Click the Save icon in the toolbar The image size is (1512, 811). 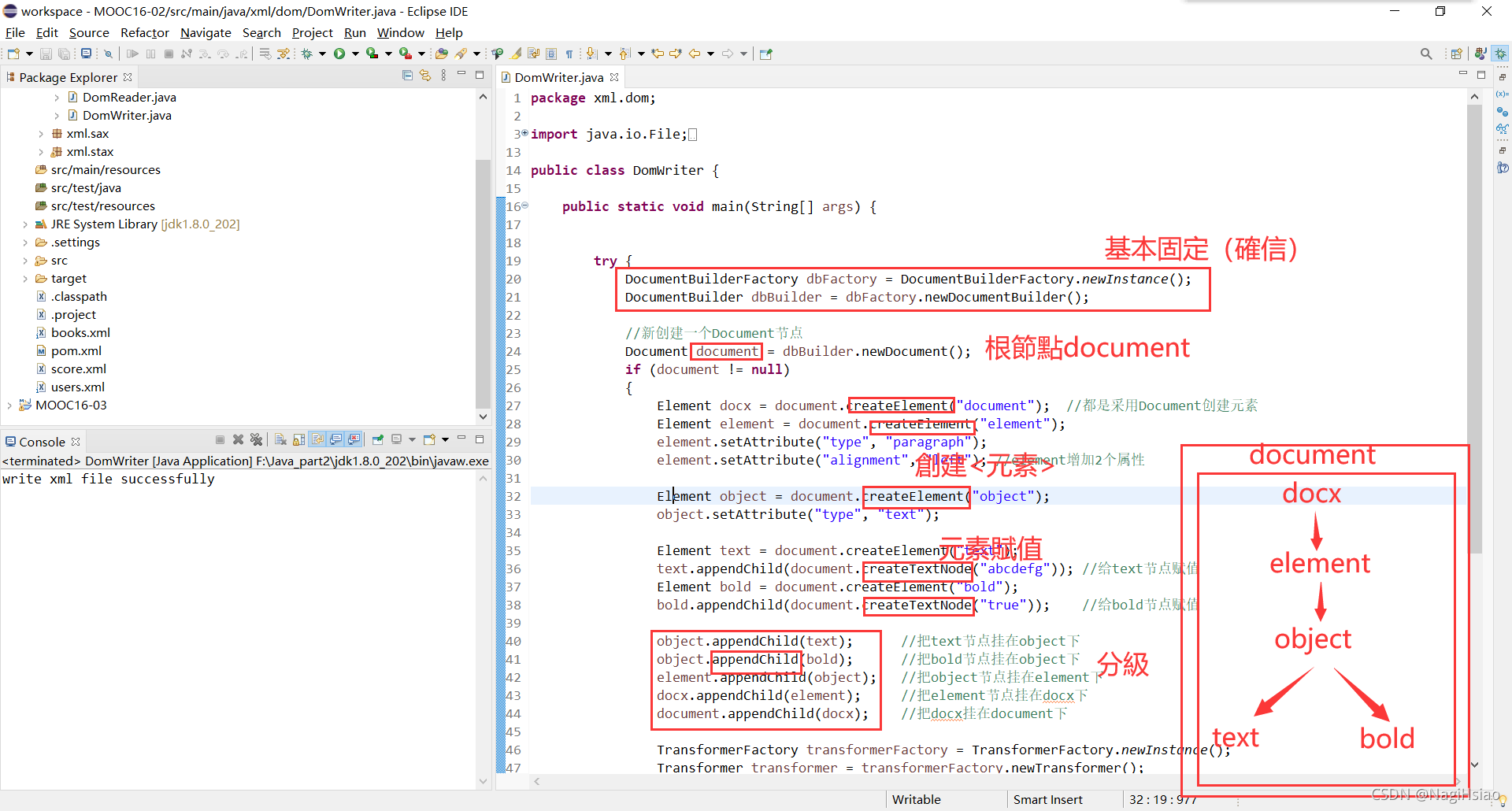tap(46, 54)
